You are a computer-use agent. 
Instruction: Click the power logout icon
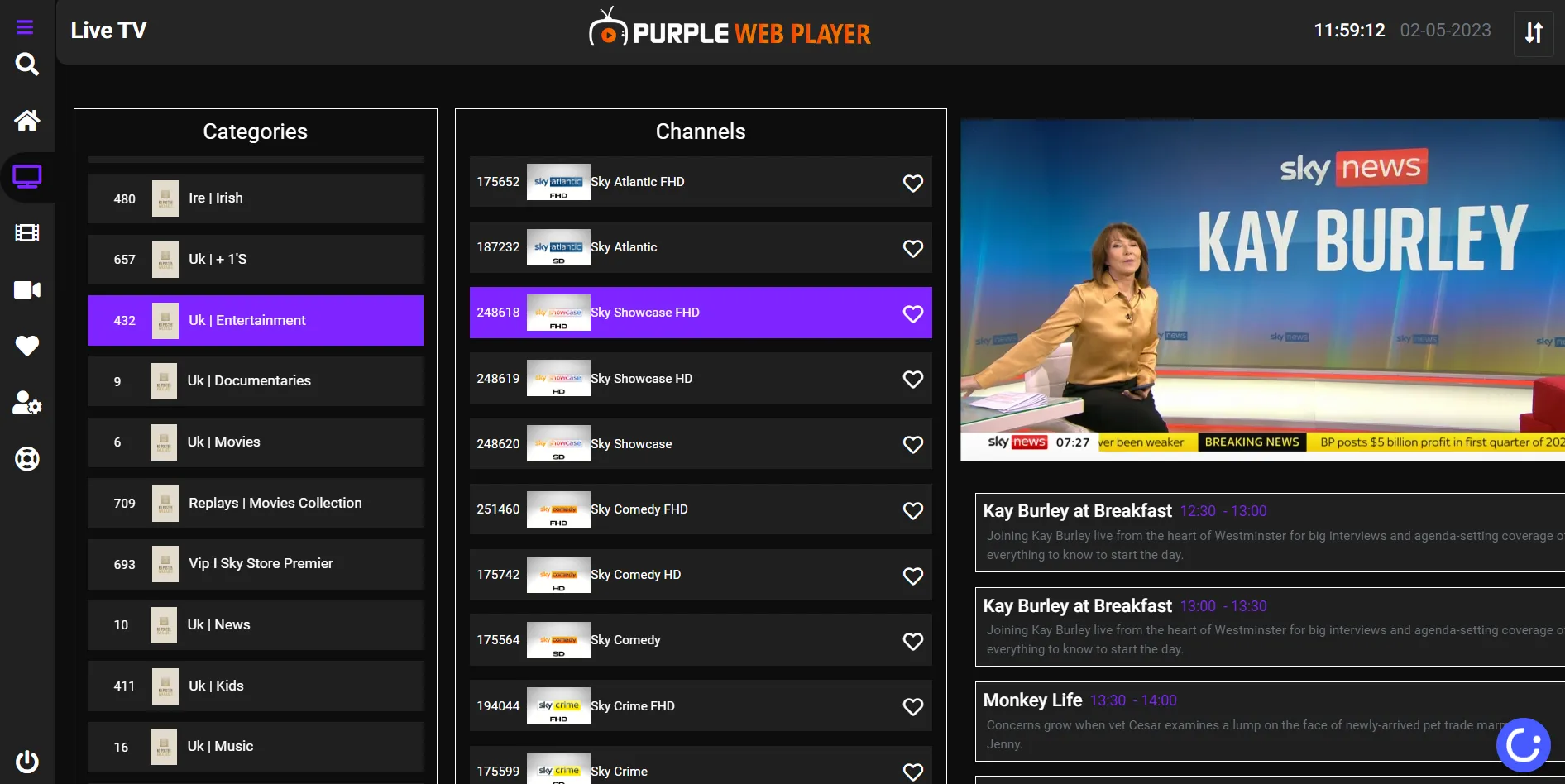coord(27,761)
